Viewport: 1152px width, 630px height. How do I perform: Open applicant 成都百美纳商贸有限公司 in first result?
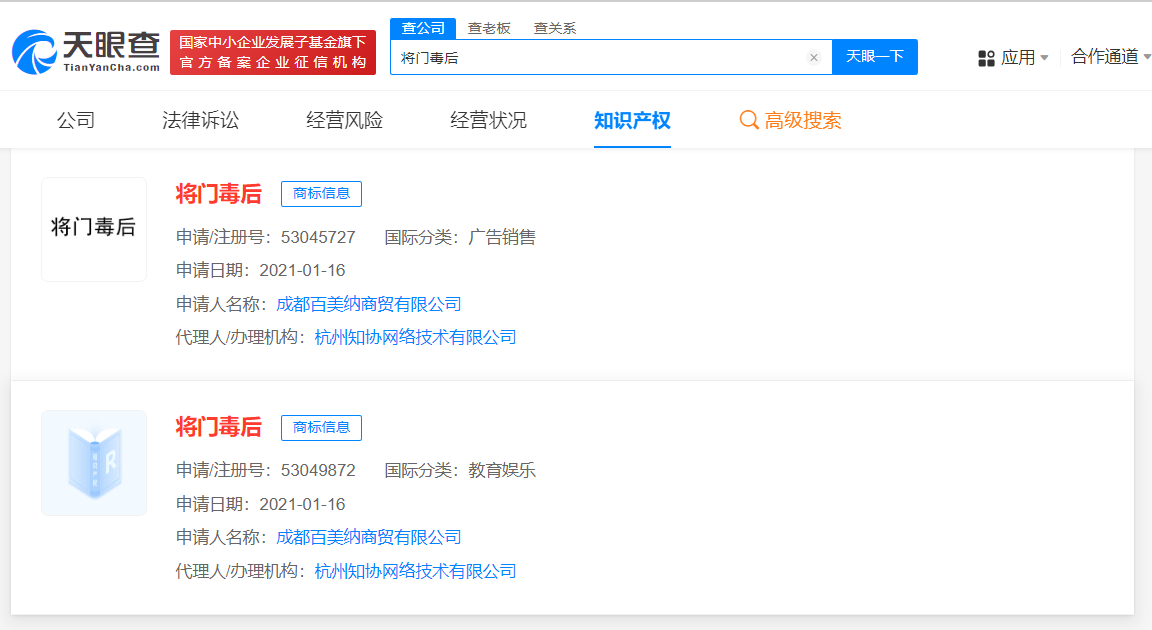[369, 304]
